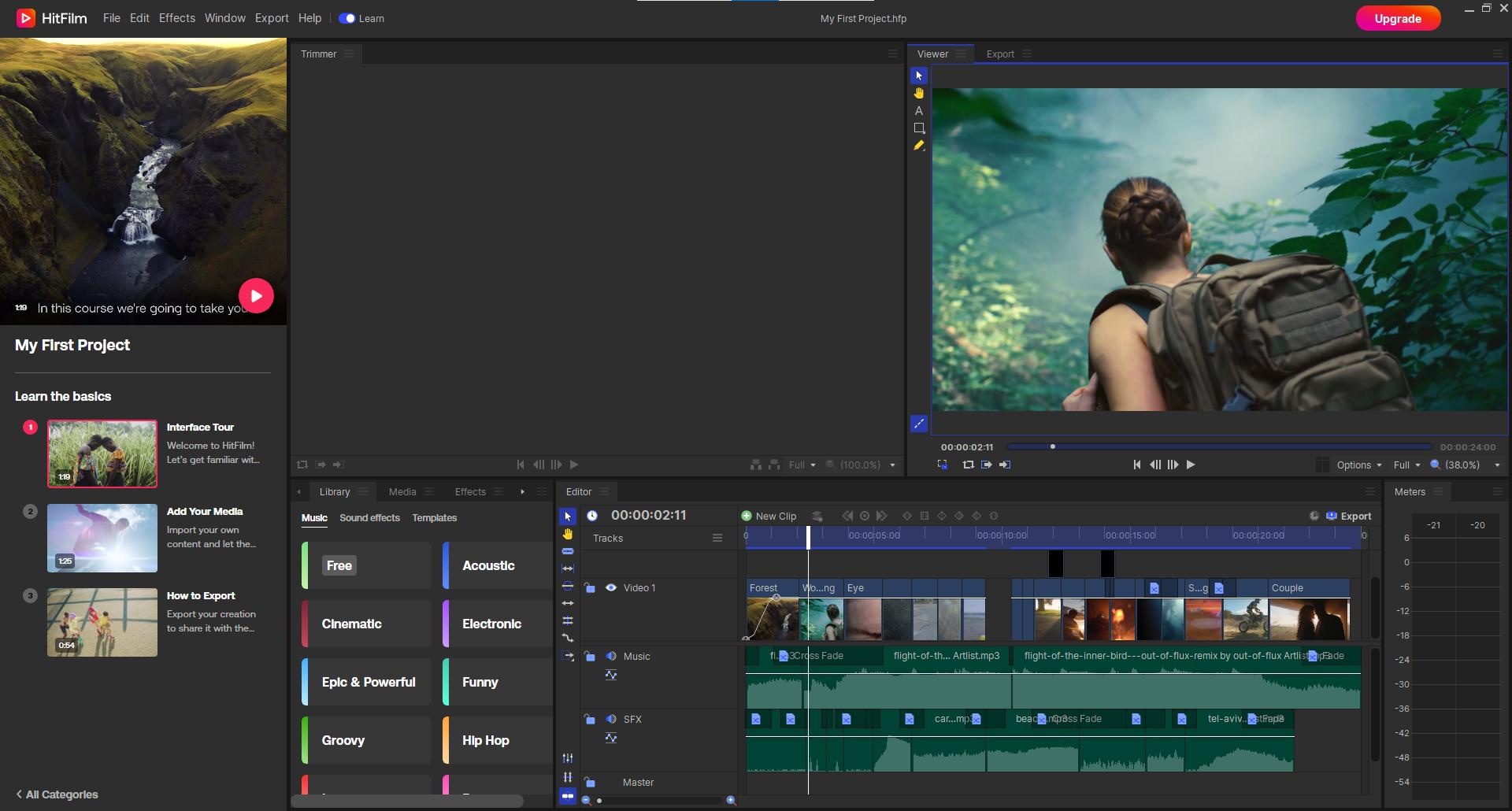Open the Viewer Options dropdown
The height and width of the screenshot is (811, 1512).
click(1358, 465)
